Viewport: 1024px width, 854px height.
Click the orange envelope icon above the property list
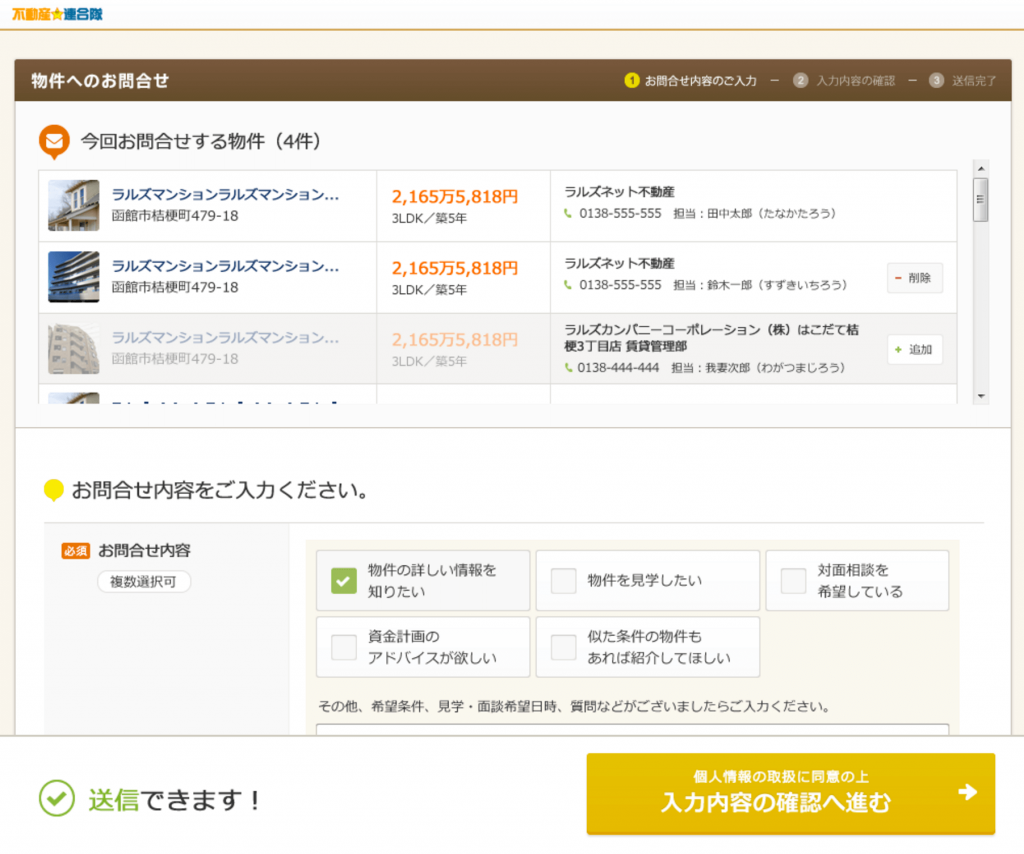coord(55,142)
